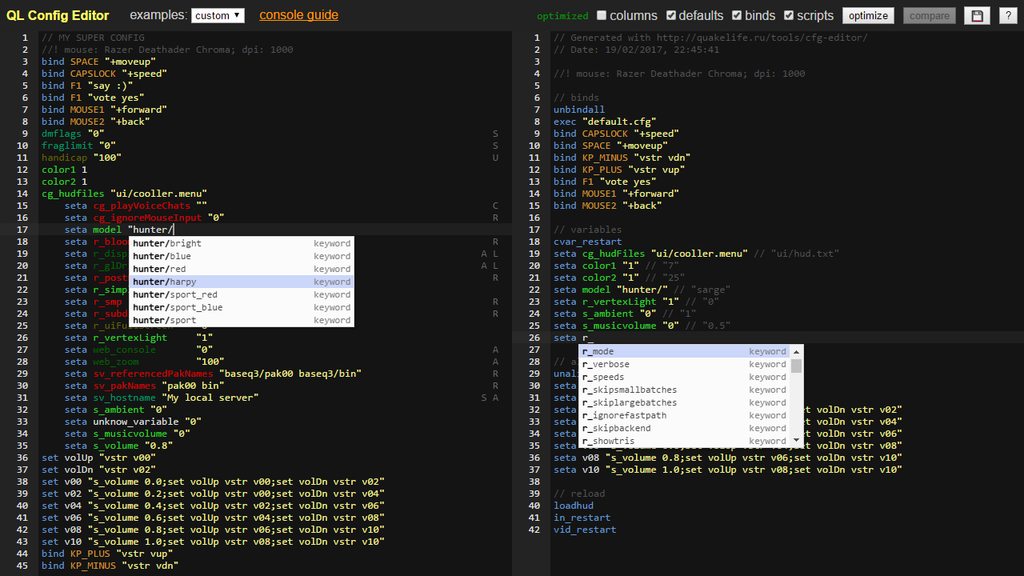The image size is (1024, 576).
Task: Click the QL Config Editor title
Action: [58, 15]
